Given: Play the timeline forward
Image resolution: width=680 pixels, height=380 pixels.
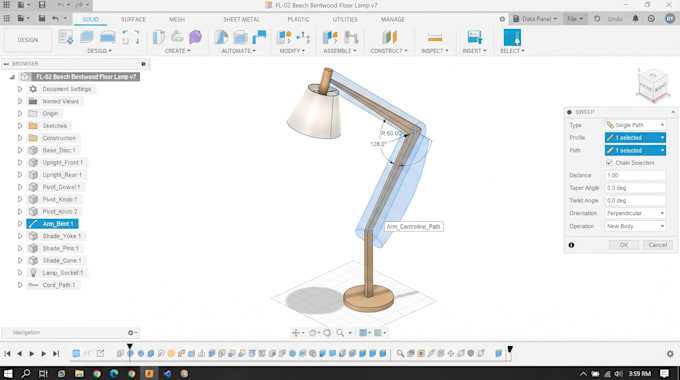Looking at the screenshot, I should (x=32, y=354).
